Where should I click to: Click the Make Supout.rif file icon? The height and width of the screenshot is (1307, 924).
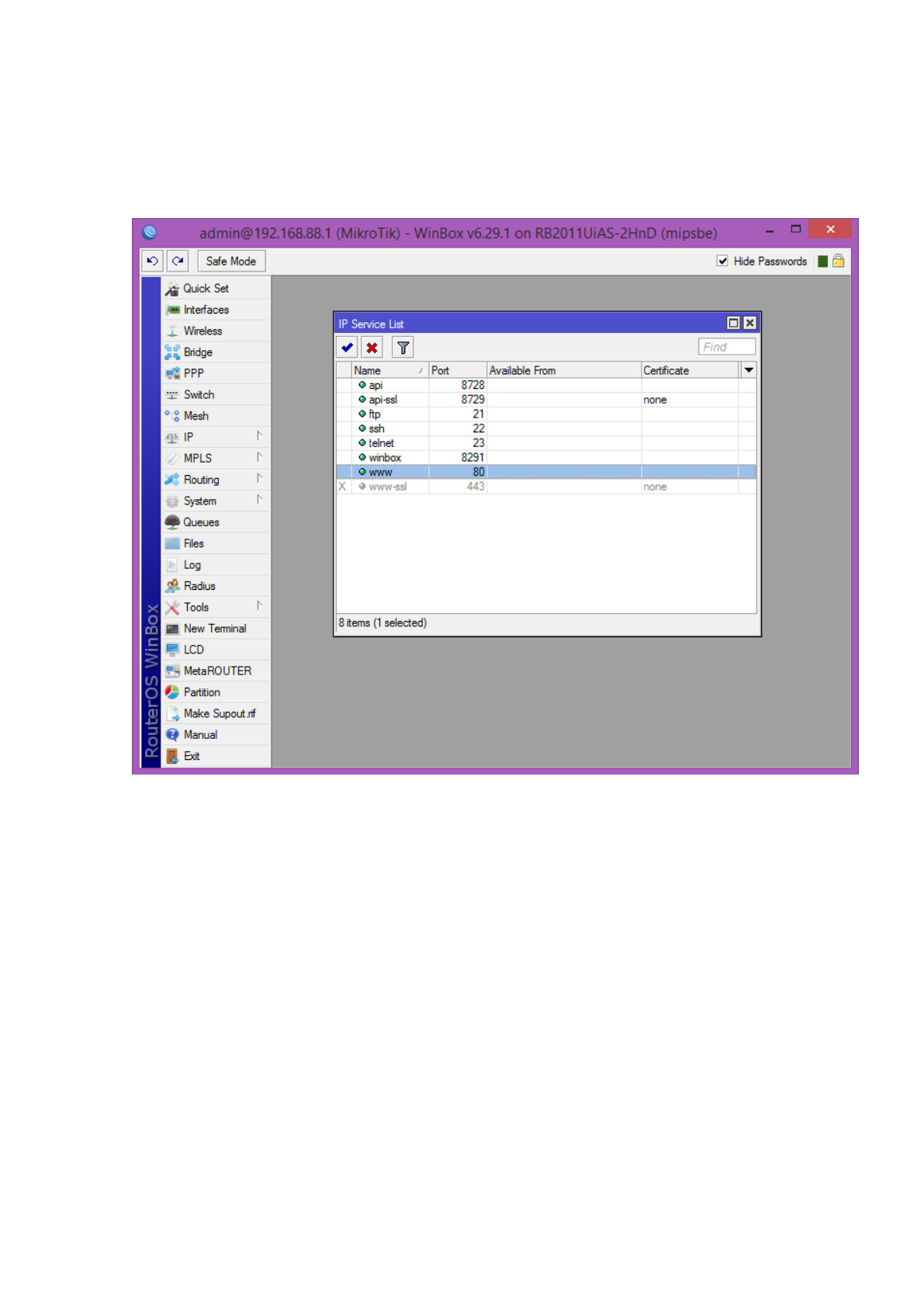click(172, 714)
